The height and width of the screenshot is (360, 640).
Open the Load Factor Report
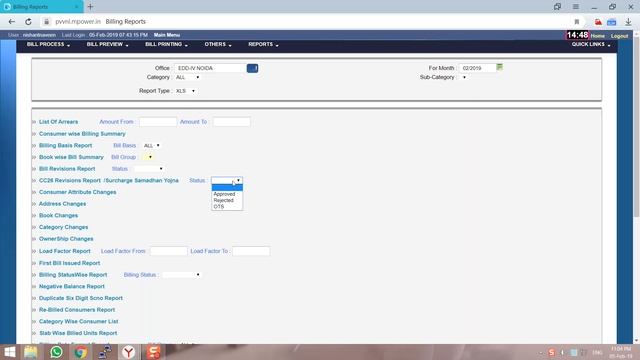click(64, 251)
